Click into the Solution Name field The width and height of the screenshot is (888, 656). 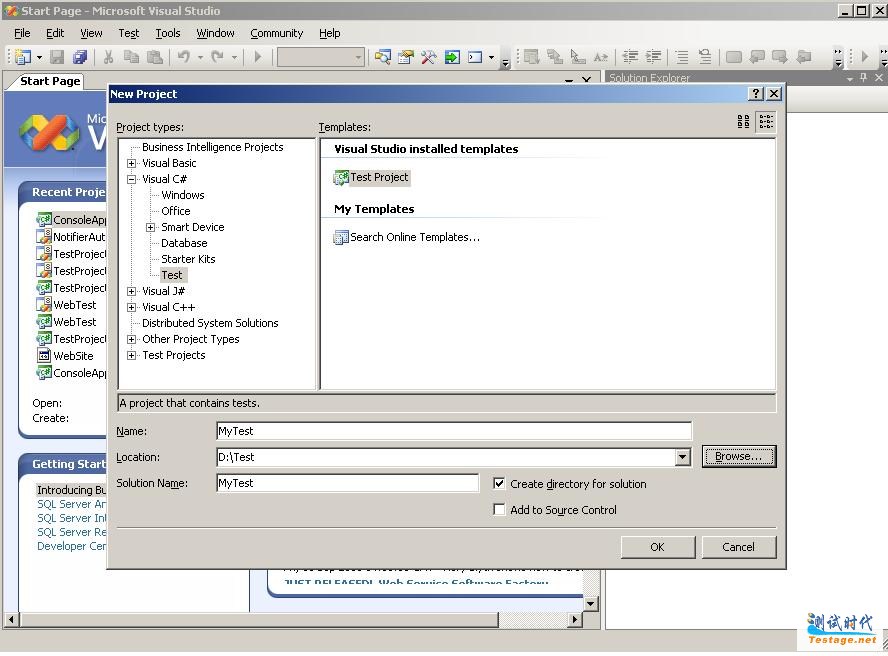347,483
